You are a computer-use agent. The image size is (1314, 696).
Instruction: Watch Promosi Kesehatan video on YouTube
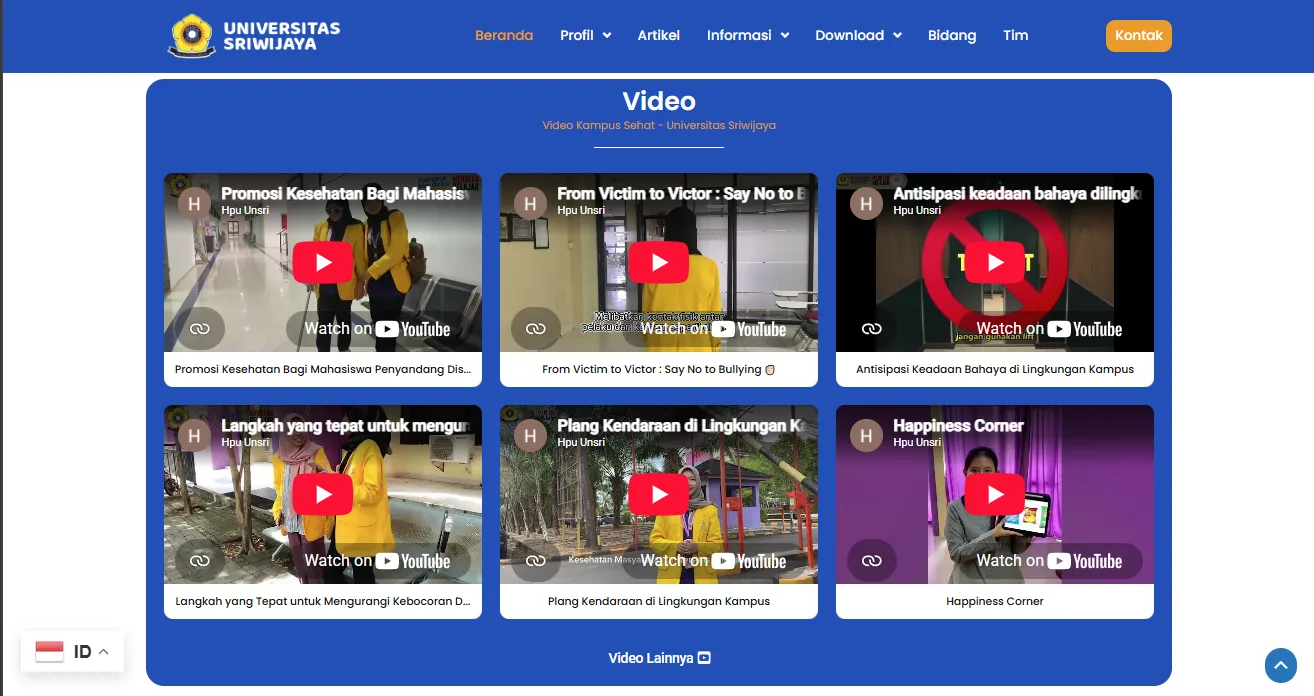click(x=378, y=329)
